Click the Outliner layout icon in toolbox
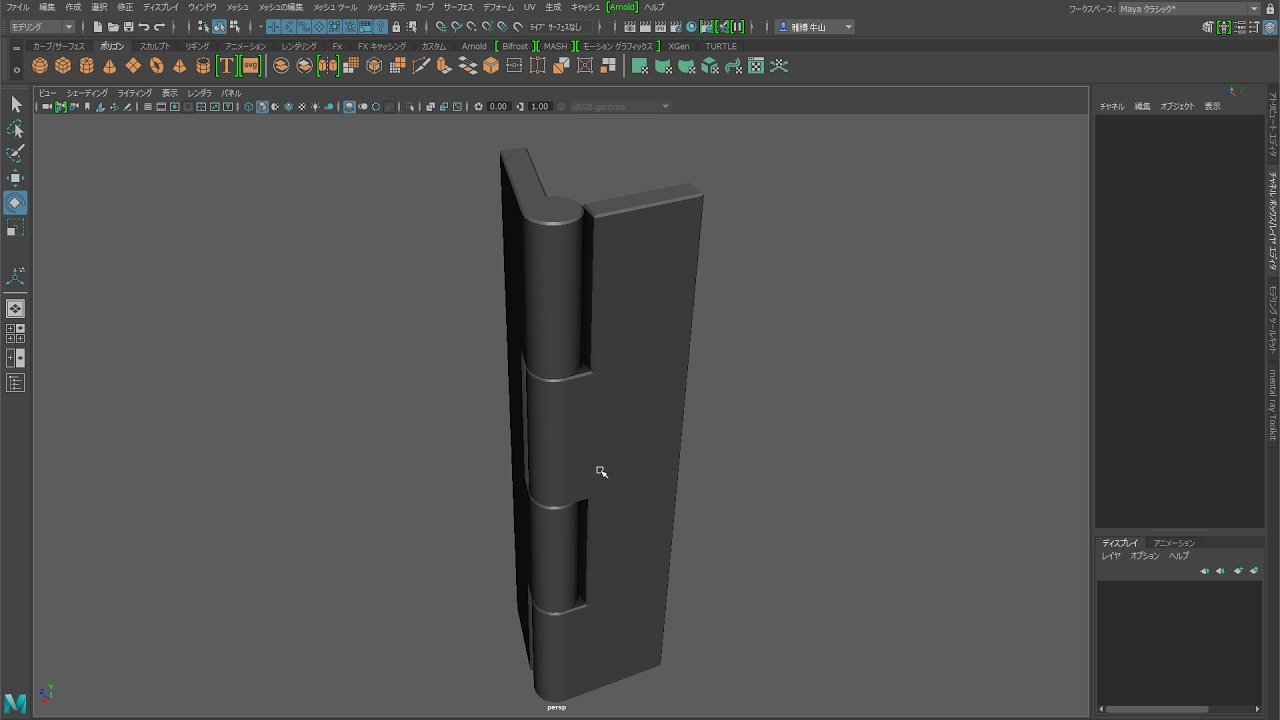1280x720 pixels. click(x=15, y=383)
